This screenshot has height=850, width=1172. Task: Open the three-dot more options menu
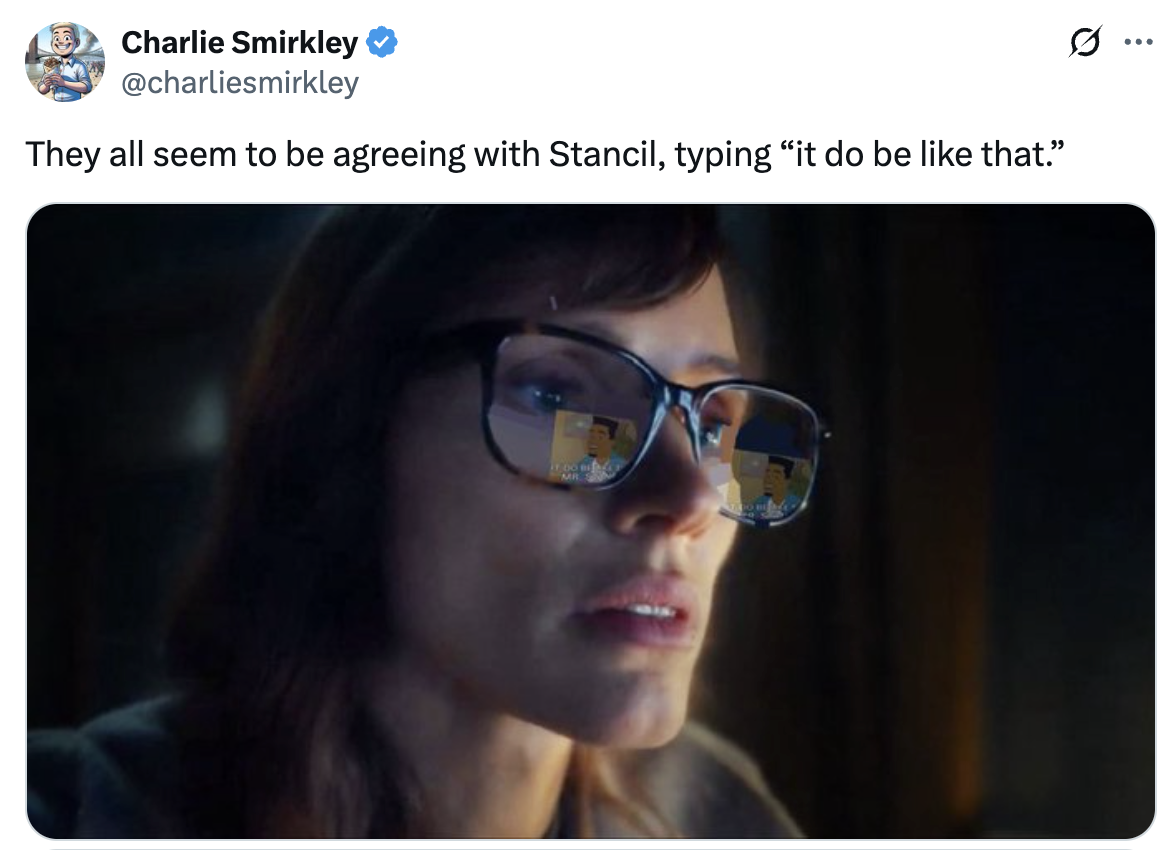(1138, 43)
